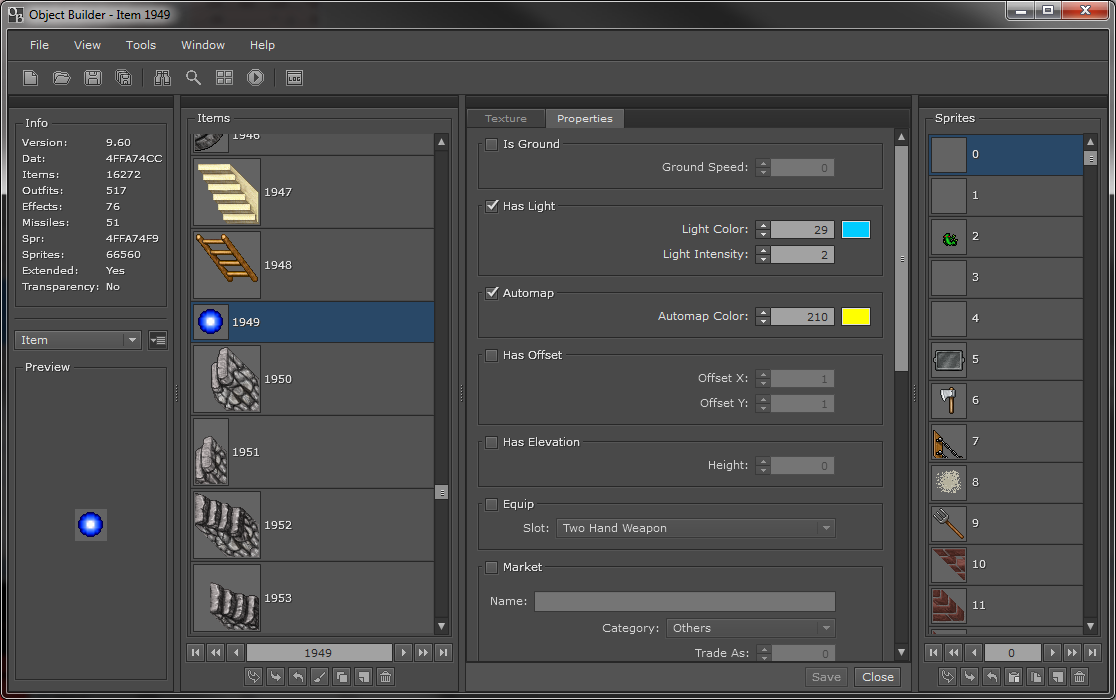1116x700 pixels.
Task: Open the four-square grid viewer icon
Action: [x=225, y=78]
